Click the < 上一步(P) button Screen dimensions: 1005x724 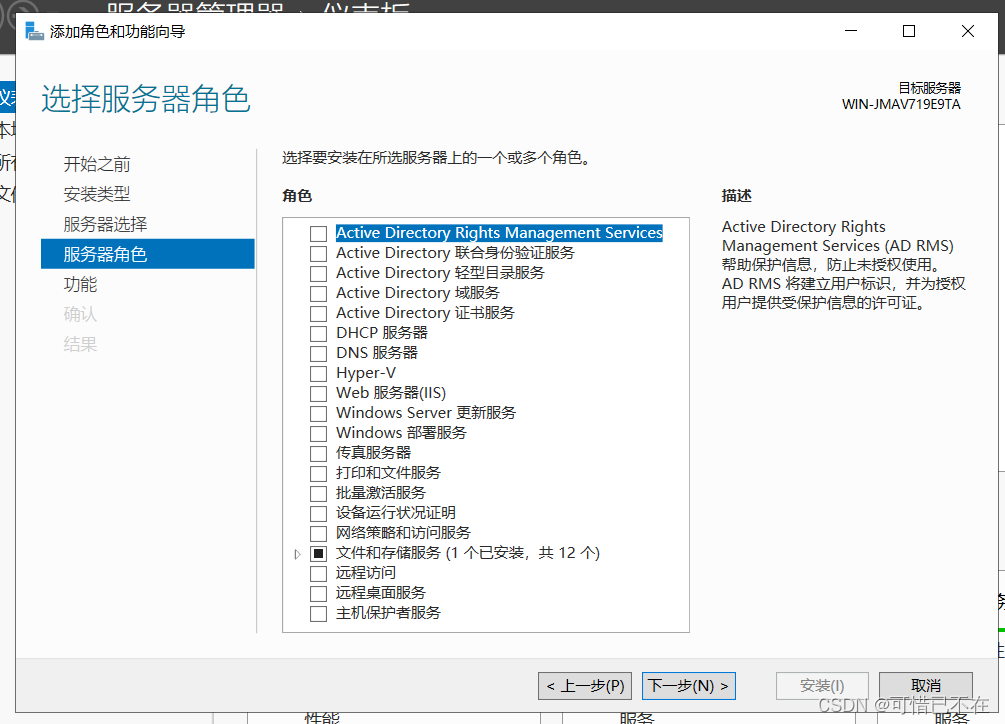pos(585,686)
